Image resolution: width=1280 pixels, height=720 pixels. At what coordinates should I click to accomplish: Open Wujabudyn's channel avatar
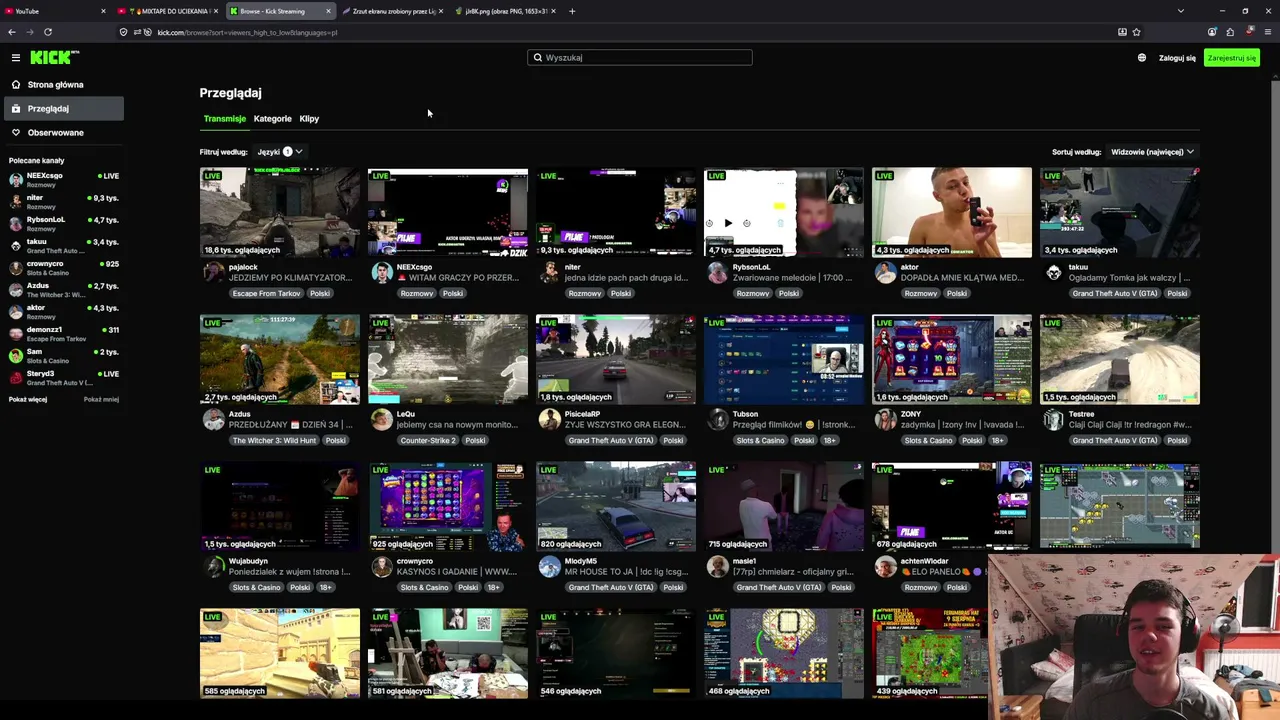214,567
